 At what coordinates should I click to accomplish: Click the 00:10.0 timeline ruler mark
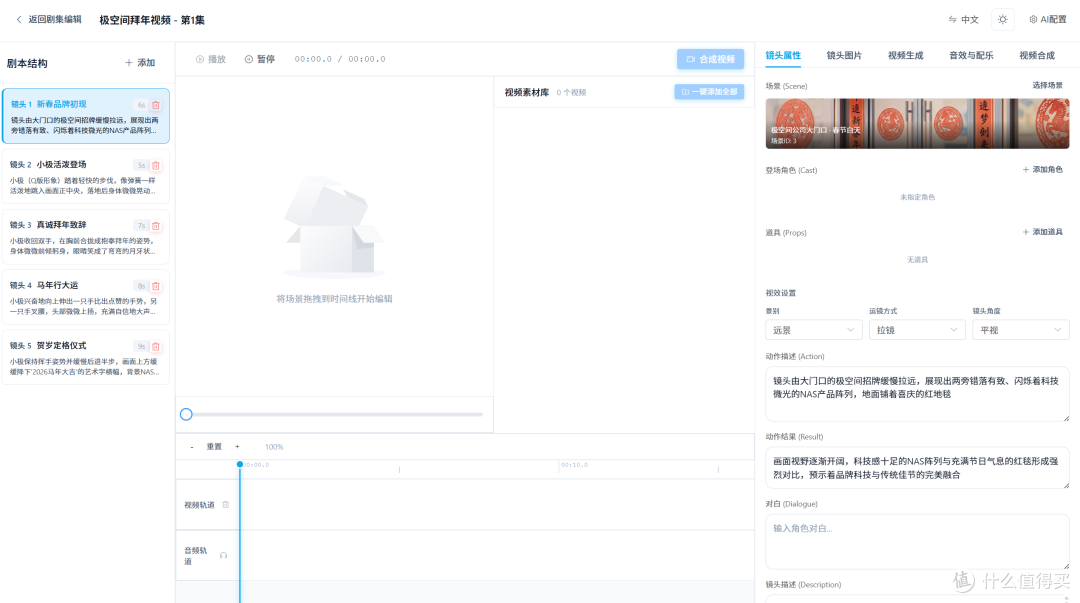click(x=574, y=465)
